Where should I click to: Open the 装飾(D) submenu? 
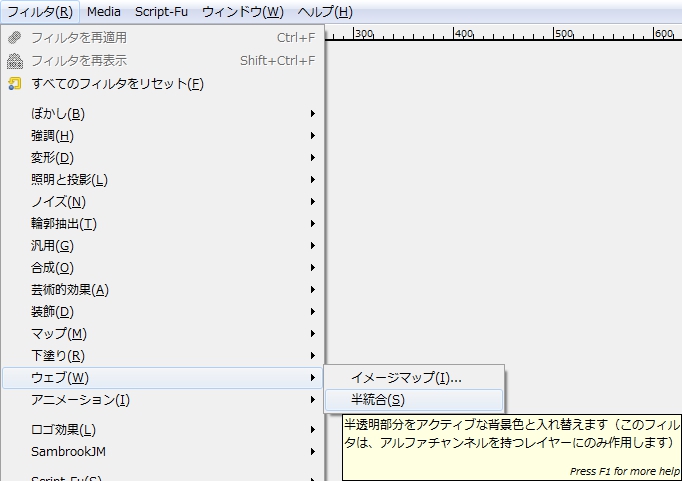click(x=163, y=312)
